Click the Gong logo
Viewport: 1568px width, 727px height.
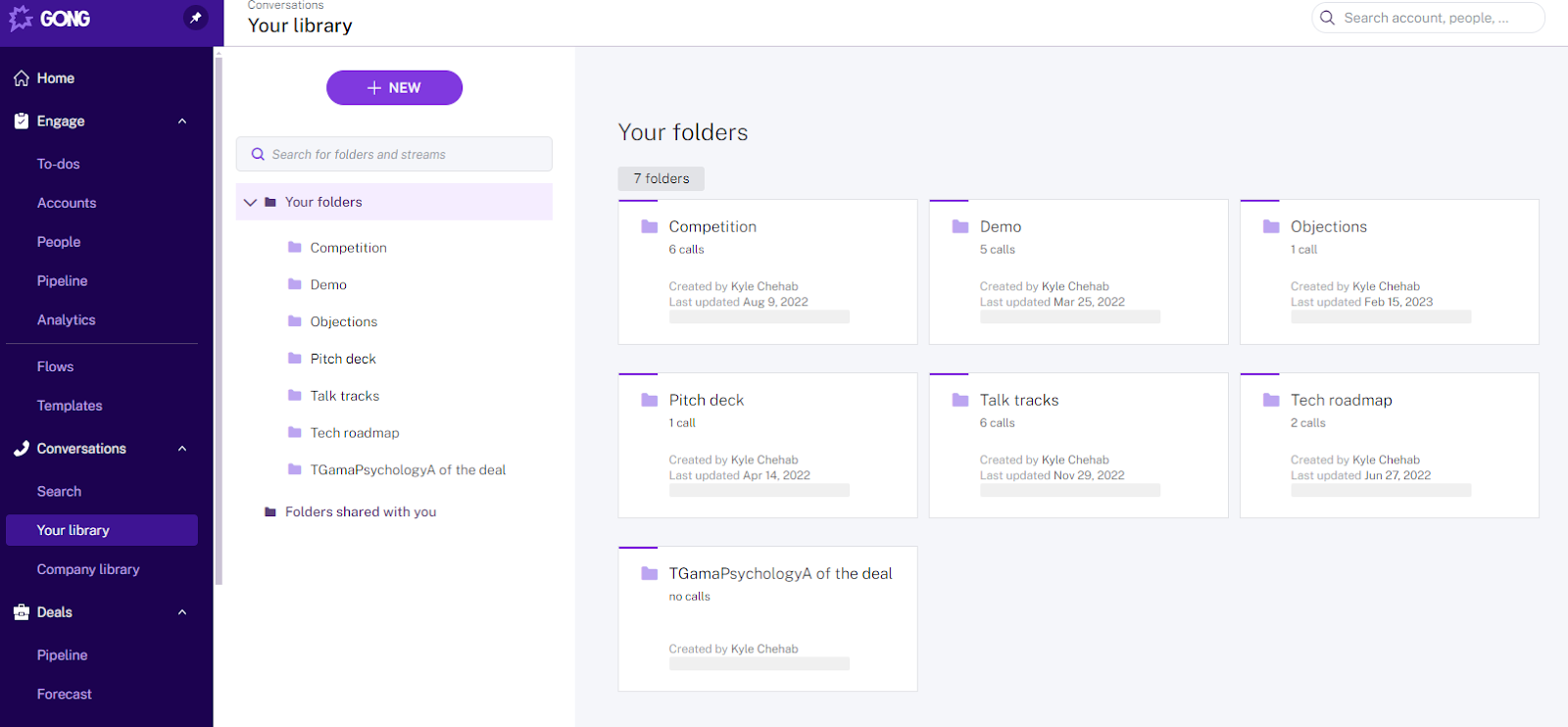pos(50,19)
